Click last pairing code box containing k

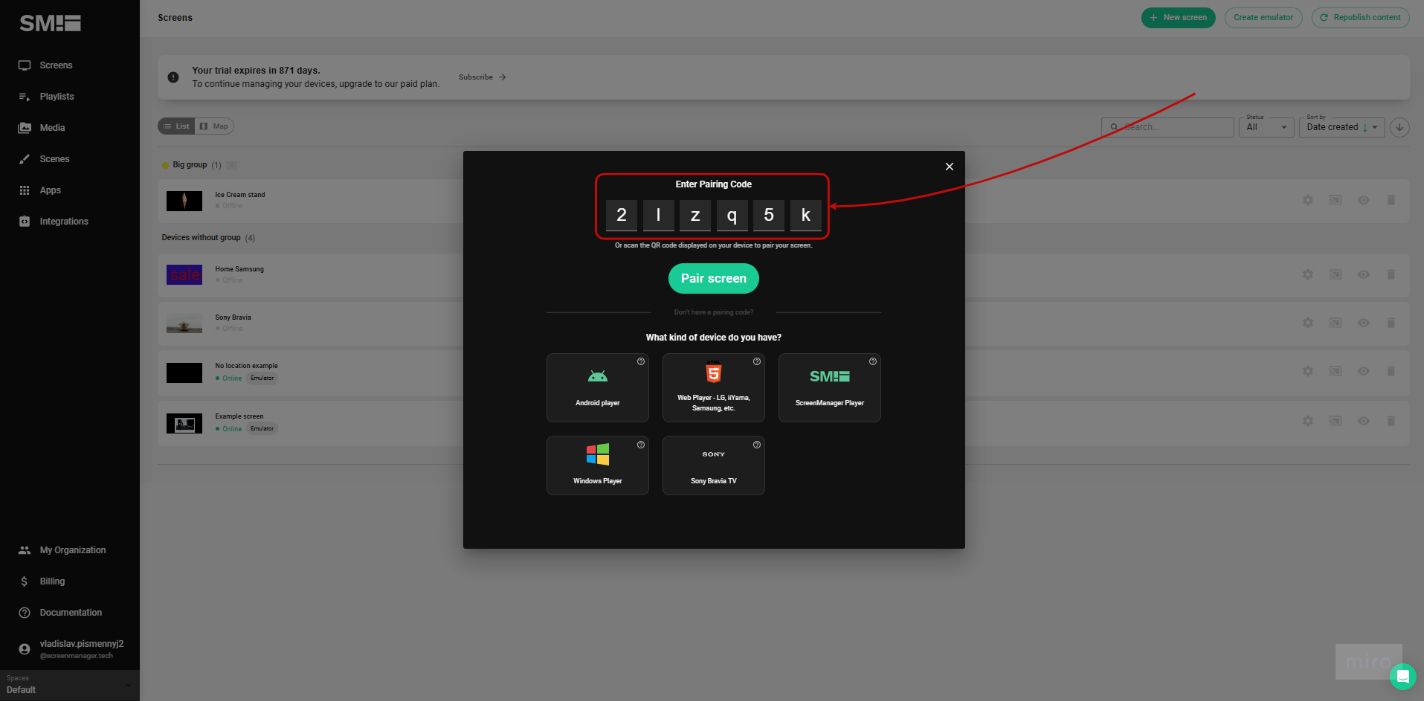[x=806, y=215]
